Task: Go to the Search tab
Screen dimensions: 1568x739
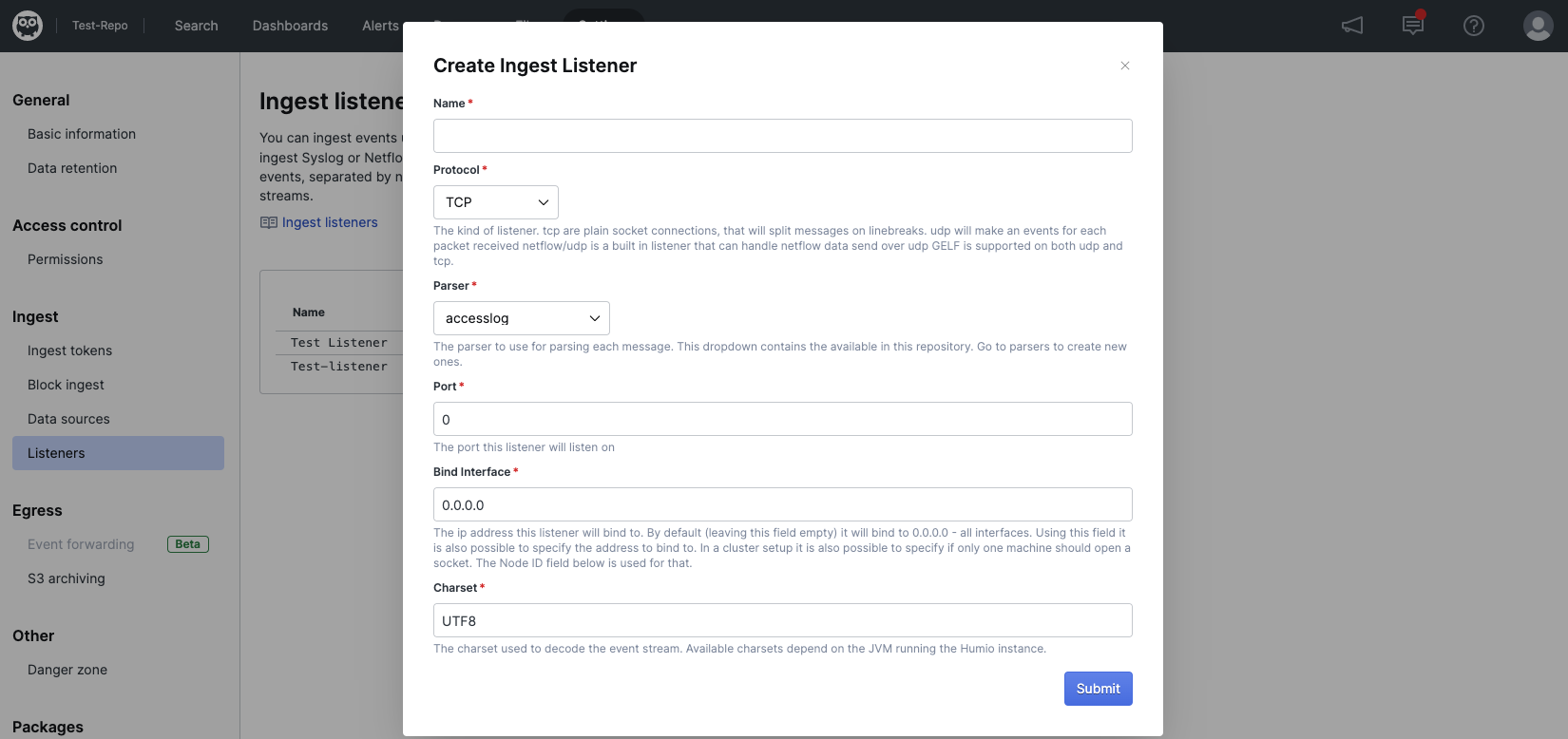Action: (196, 26)
